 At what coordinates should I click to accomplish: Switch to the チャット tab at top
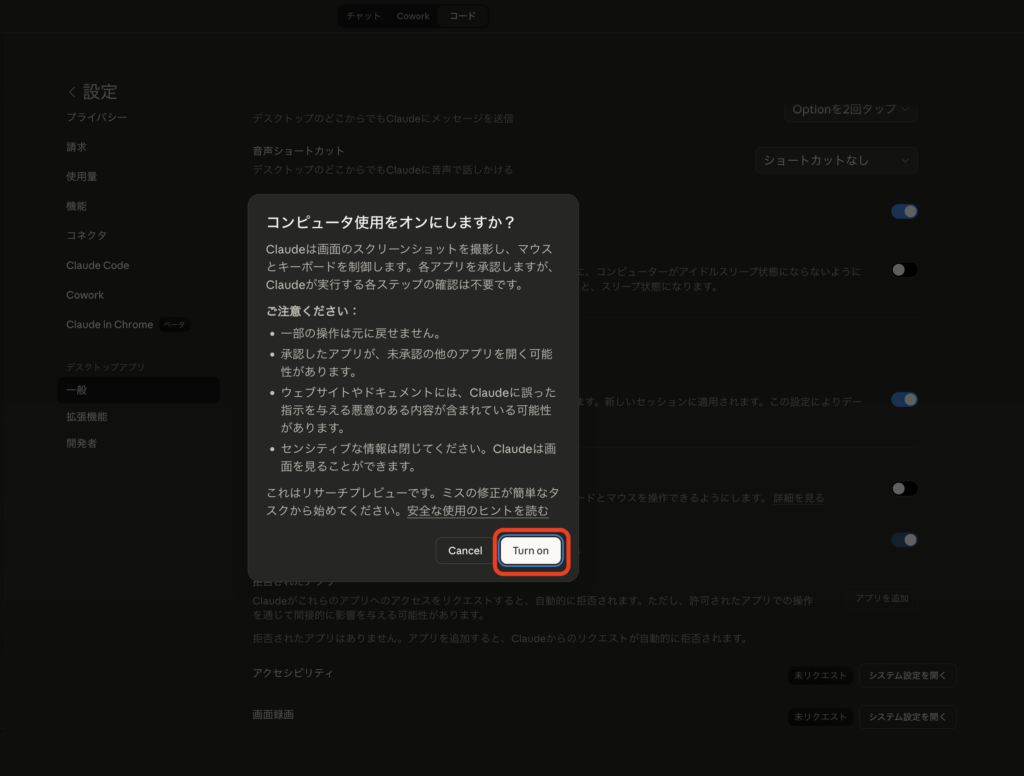[x=362, y=16]
